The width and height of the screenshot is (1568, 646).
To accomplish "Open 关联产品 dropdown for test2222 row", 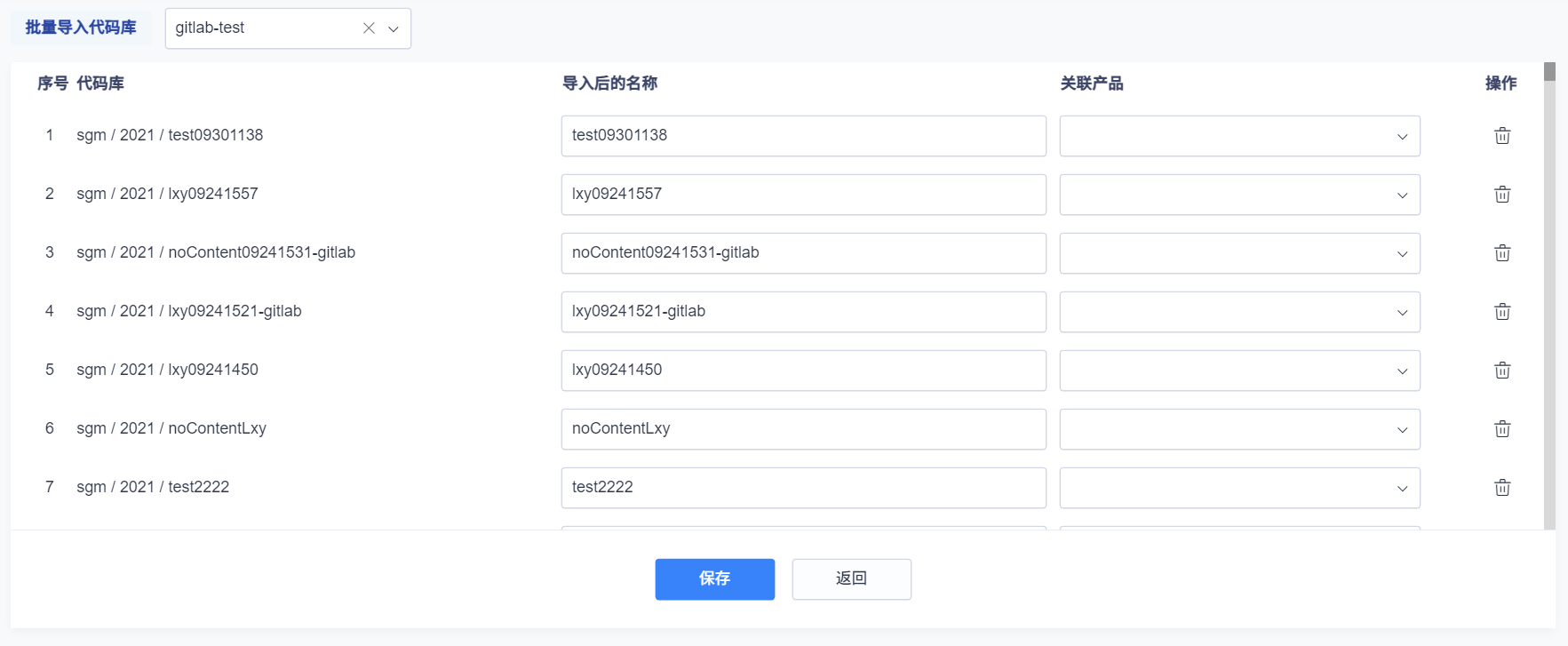I will (1239, 488).
